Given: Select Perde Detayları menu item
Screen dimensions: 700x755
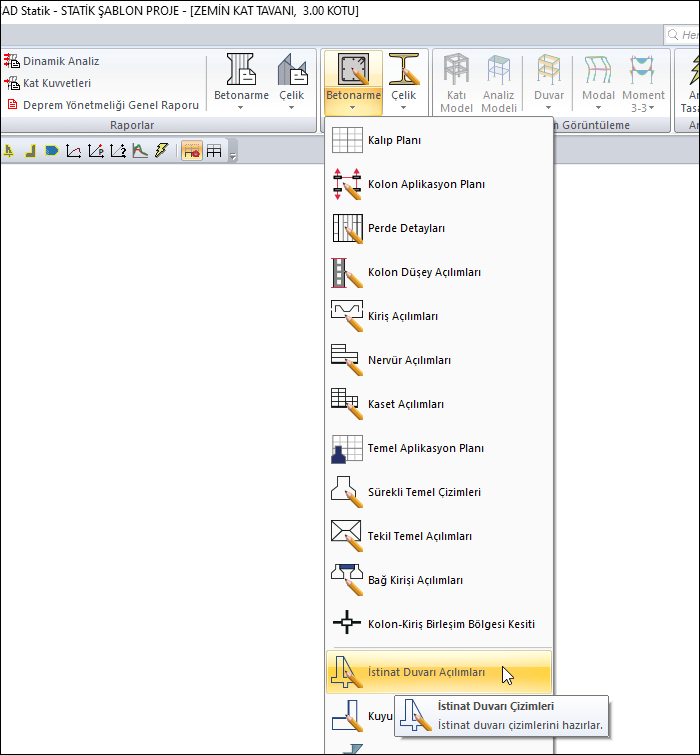Looking at the screenshot, I should pyautogui.click(x=439, y=228).
